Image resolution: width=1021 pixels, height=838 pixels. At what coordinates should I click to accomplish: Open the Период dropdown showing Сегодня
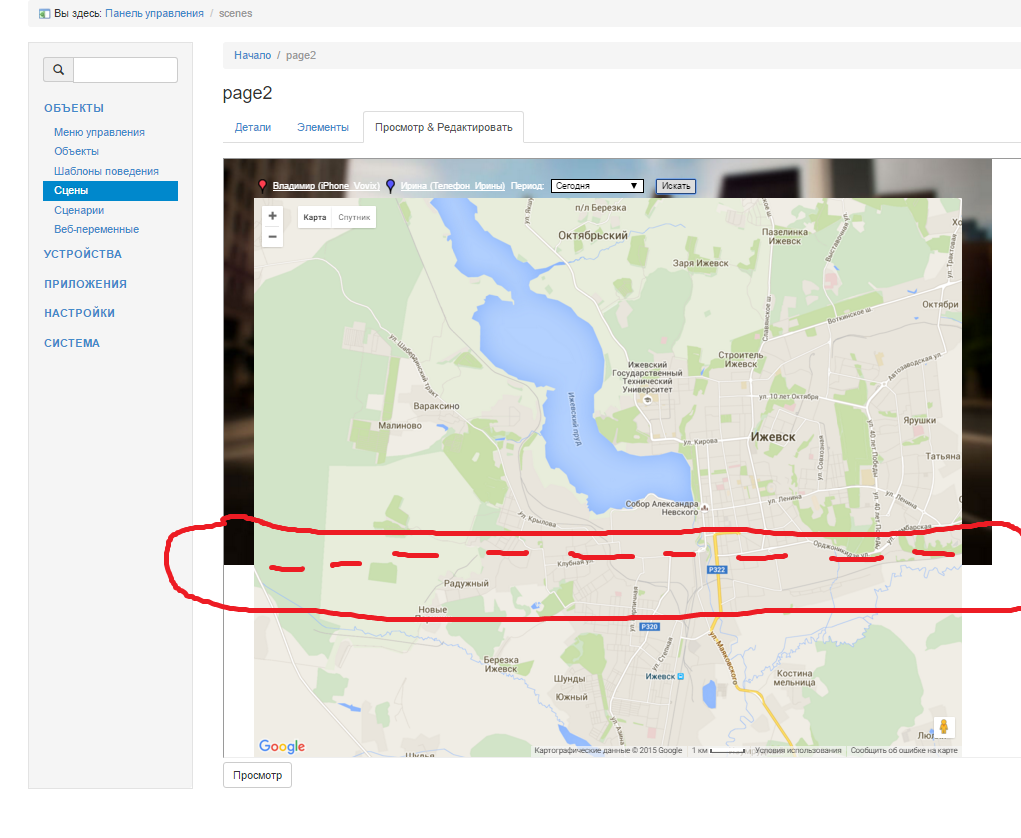click(x=597, y=186)
